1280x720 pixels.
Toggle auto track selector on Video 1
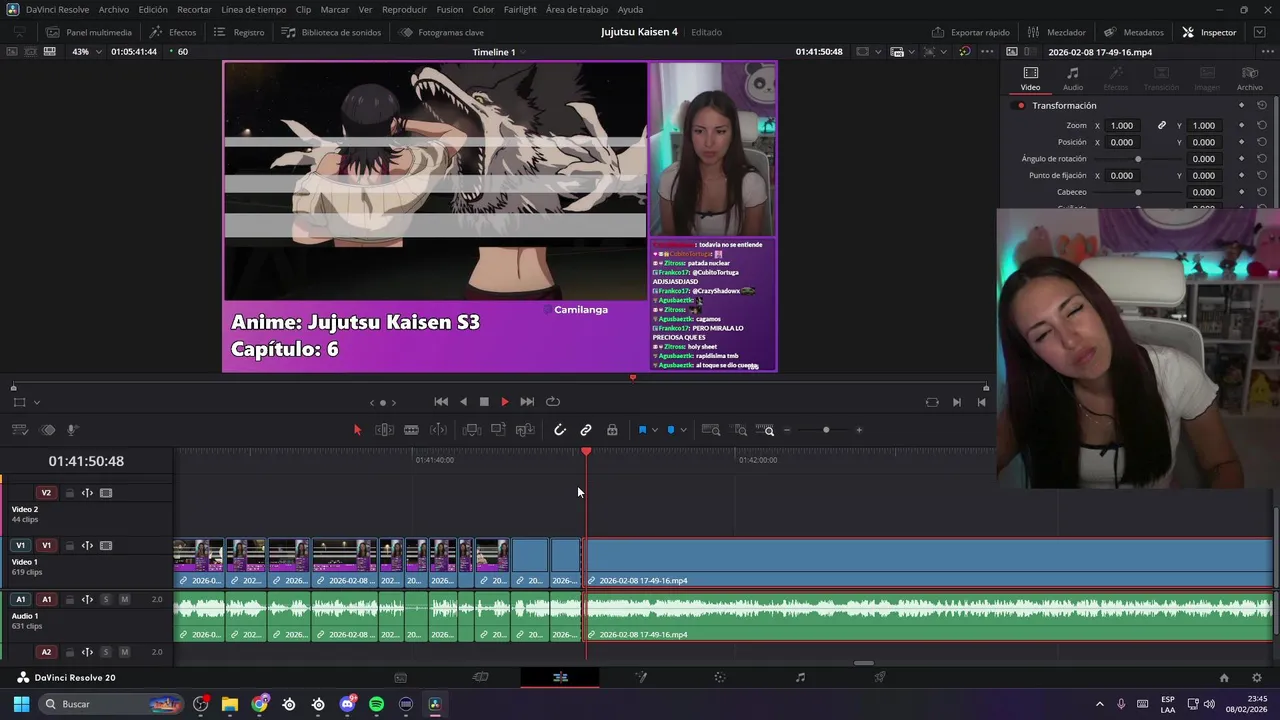[x=87, y=546]
